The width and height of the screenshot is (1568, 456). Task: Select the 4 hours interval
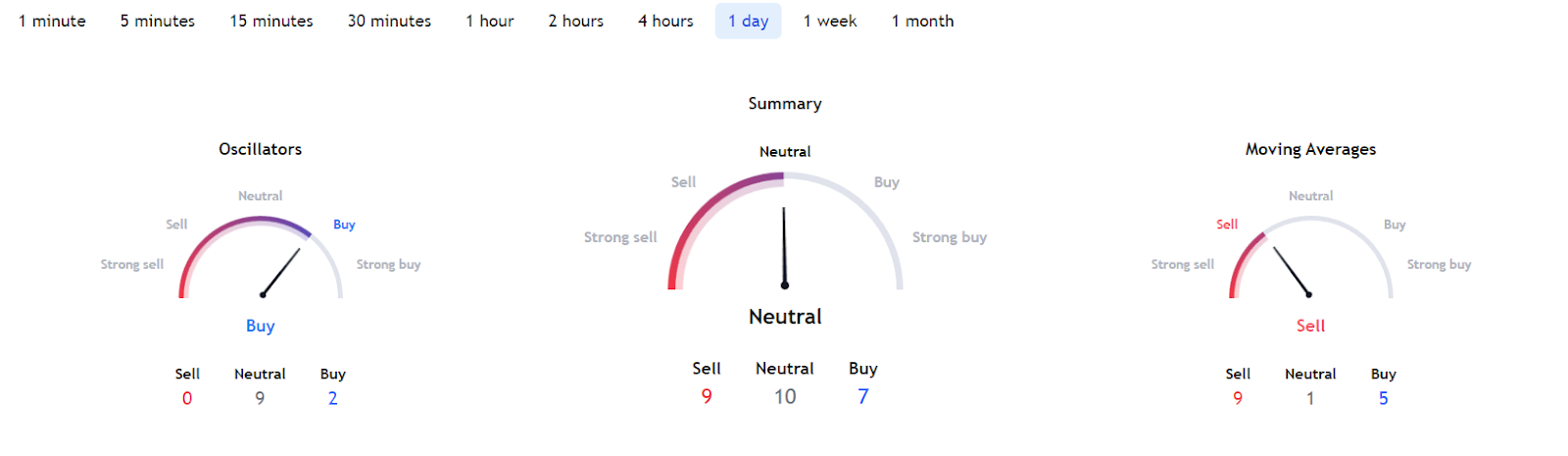(x=665, y=21)
